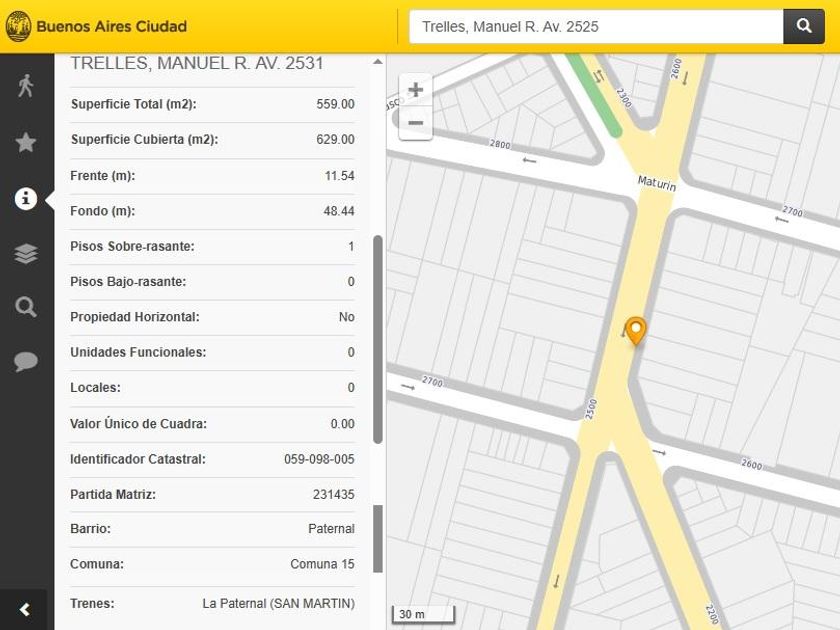The width and height of the screenshot is (840, 630).
Task: Select the Fondo value 48.44
Action: (339, 211)
